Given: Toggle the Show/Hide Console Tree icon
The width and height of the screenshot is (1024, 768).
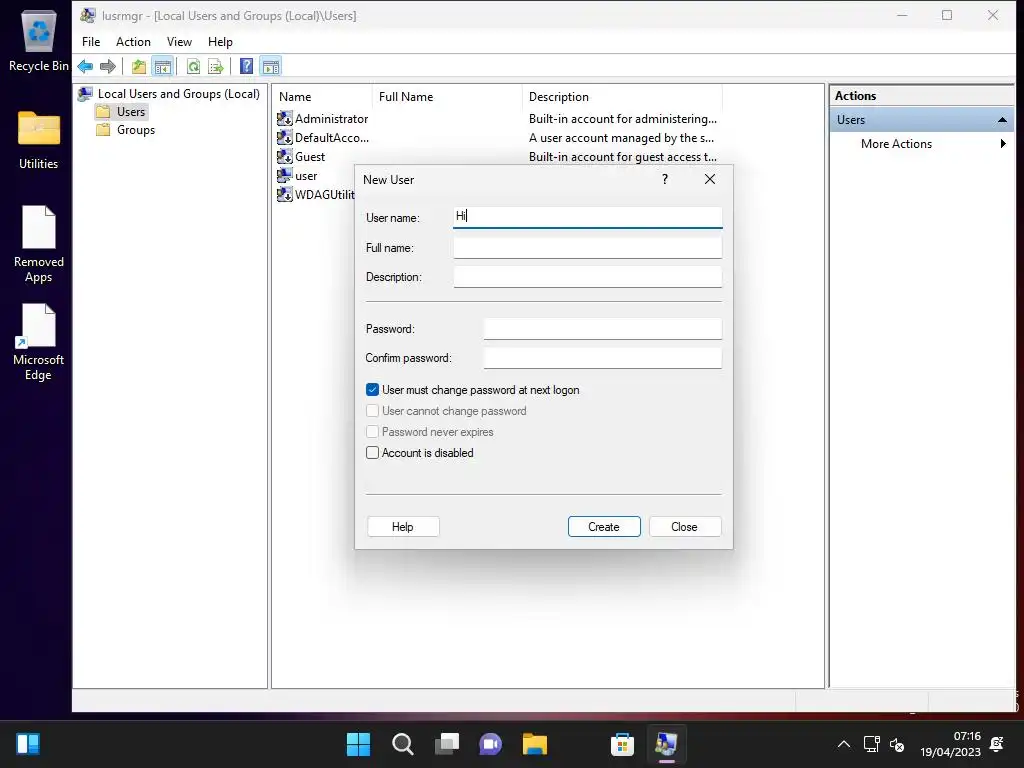Looking at the screenshot, I should click(x=163, y=66).
